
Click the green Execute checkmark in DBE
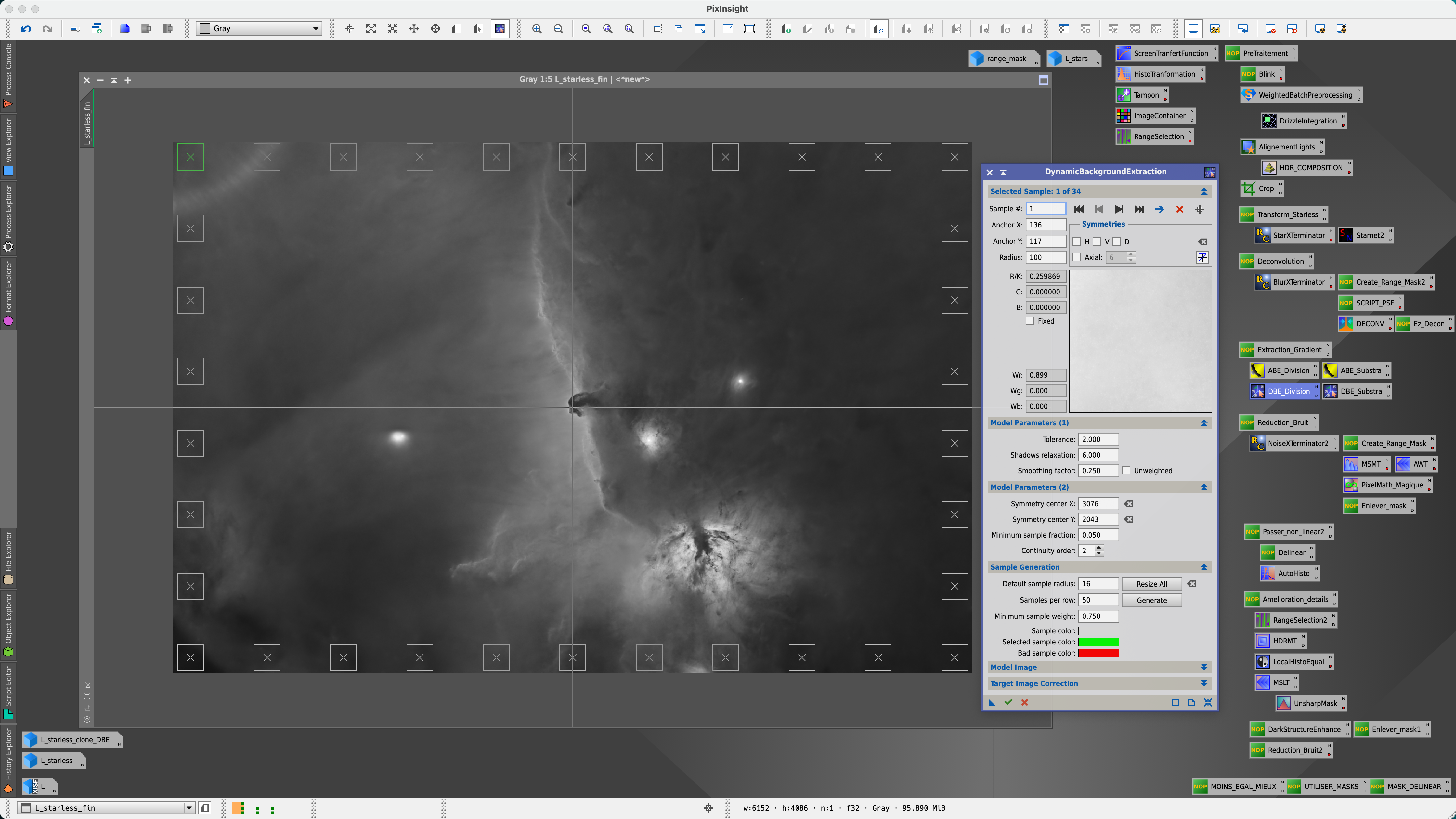coord(1008,702)
